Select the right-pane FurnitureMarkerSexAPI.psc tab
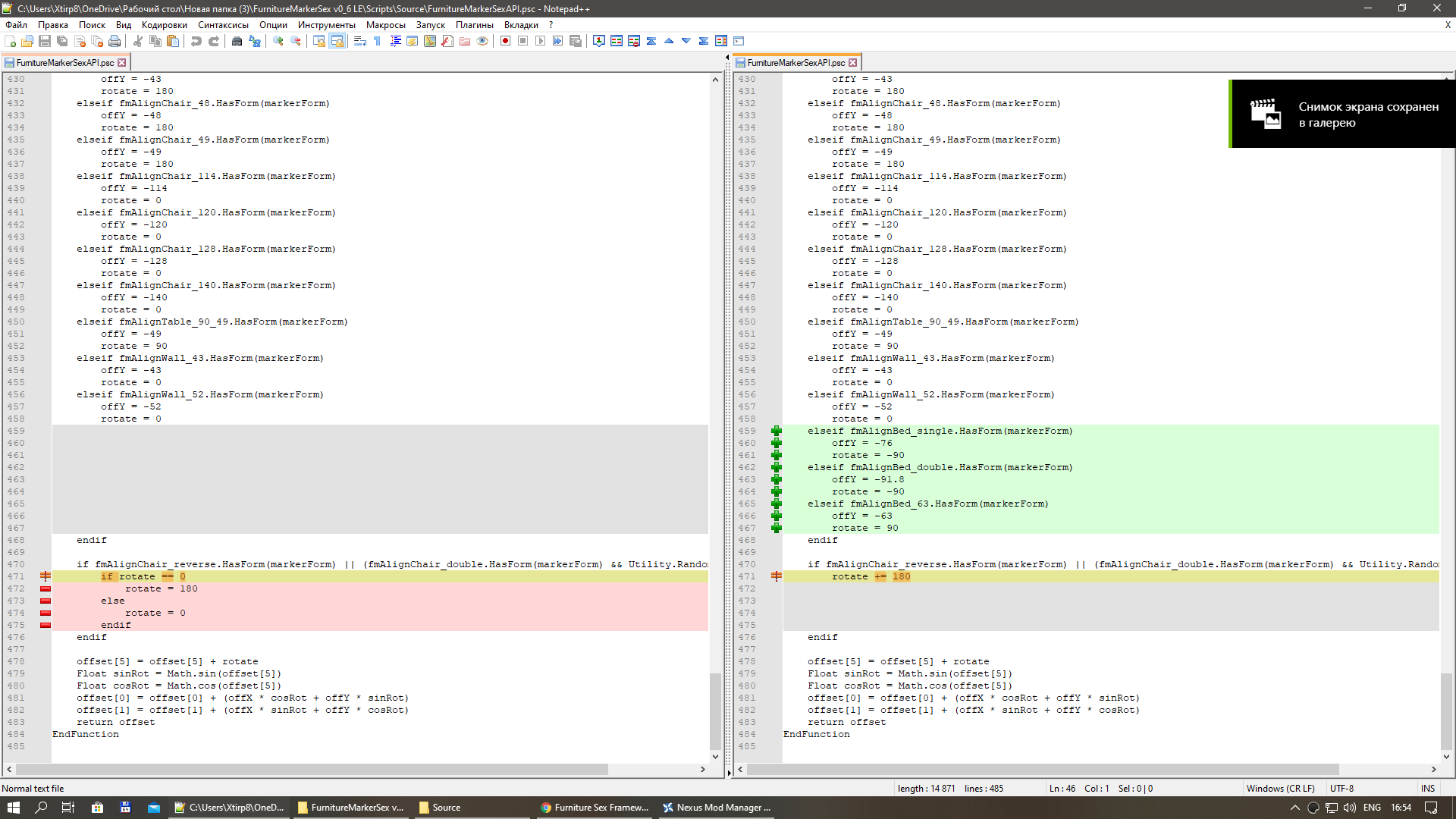Screen dimensions: 1456x819 (796, 63)
